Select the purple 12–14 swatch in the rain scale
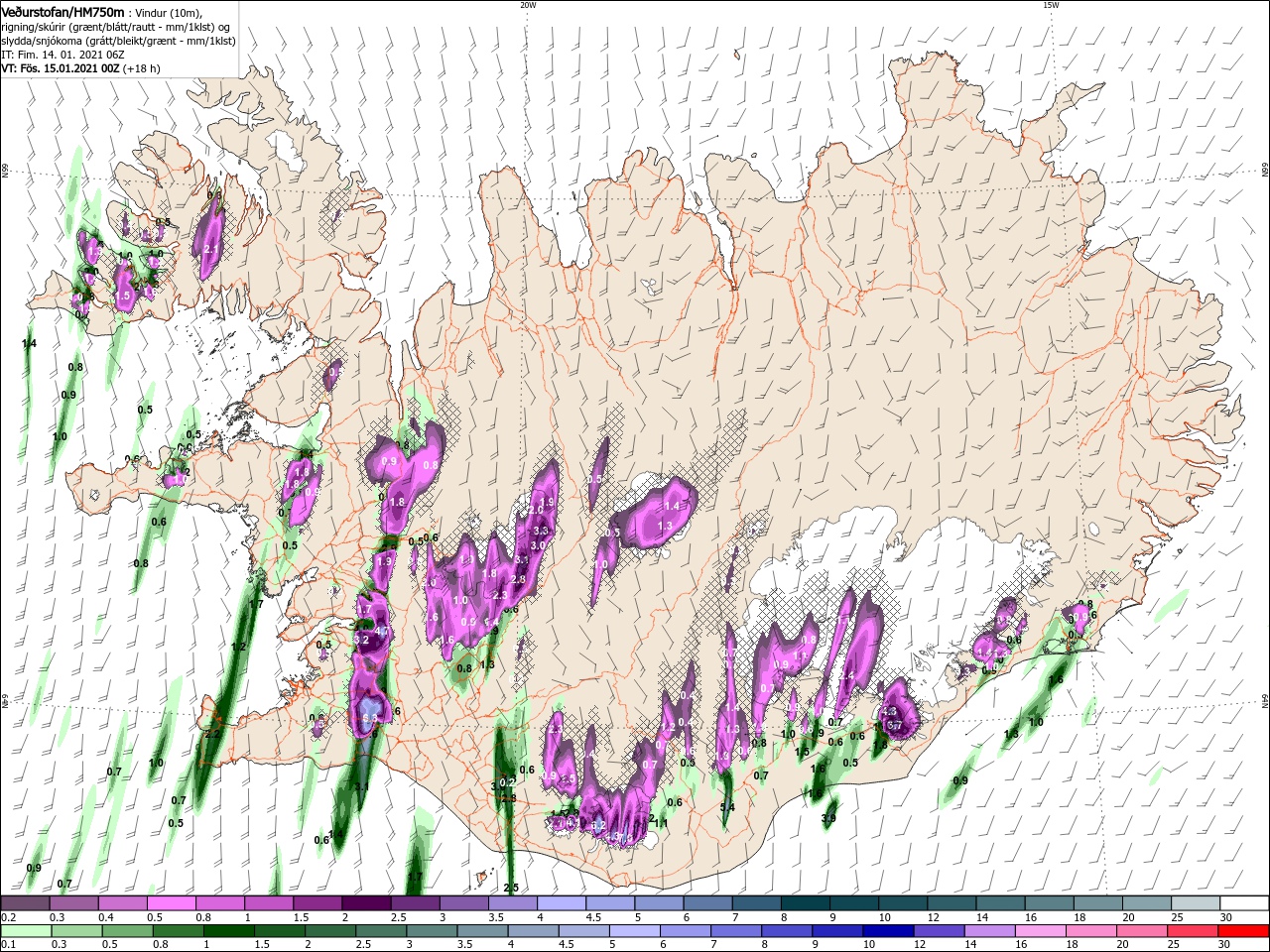Viewport: 1270px width, 952px height. pyautogui.click(x=938, y=931)
